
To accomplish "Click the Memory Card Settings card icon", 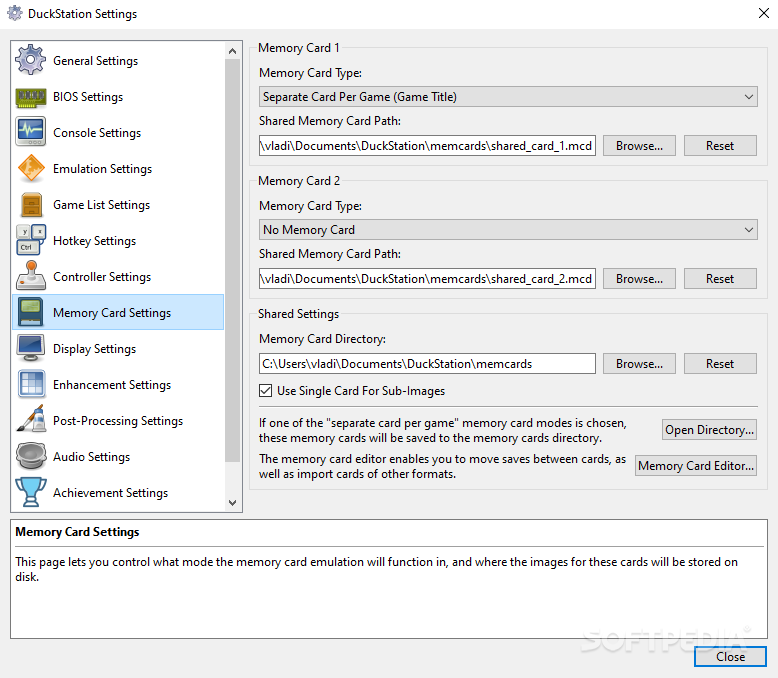I will pyautogui.click(x=31, y=312).
